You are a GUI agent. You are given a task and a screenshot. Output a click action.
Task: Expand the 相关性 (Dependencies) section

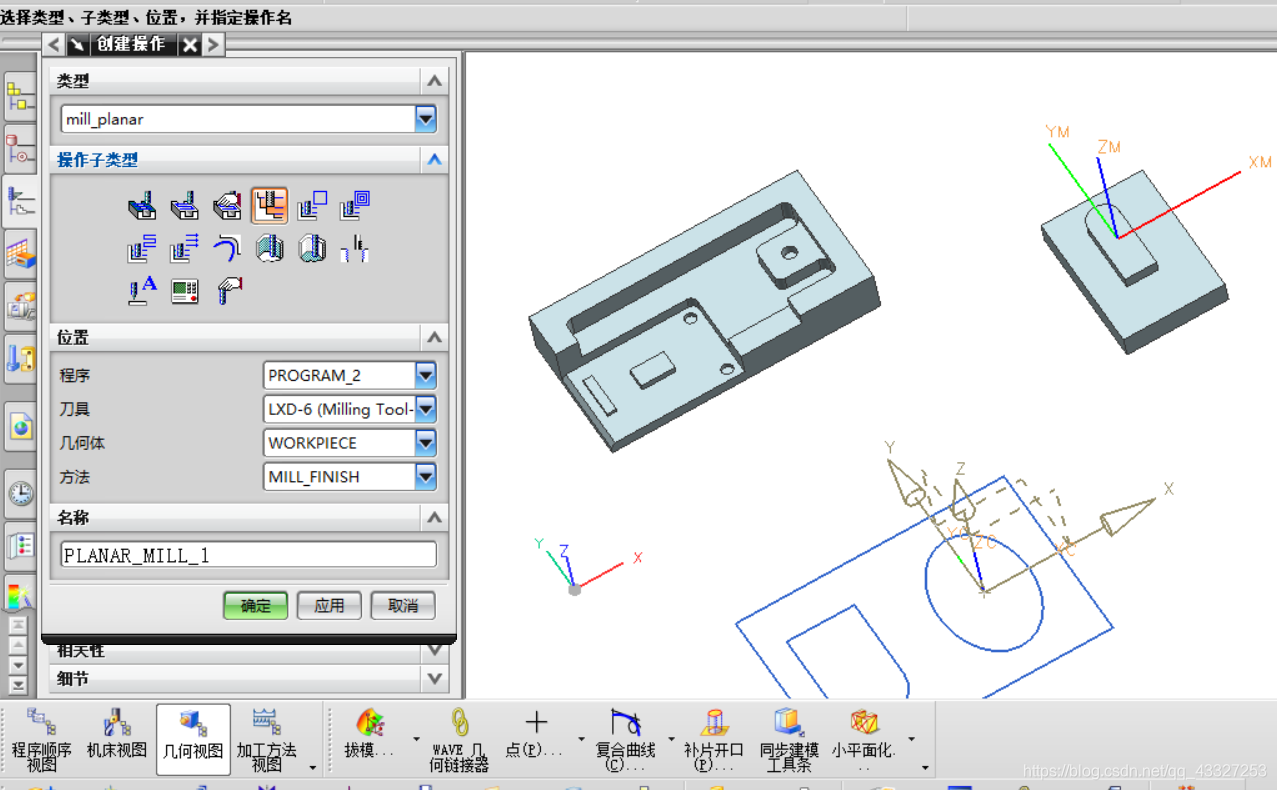[x=434, y=650]
